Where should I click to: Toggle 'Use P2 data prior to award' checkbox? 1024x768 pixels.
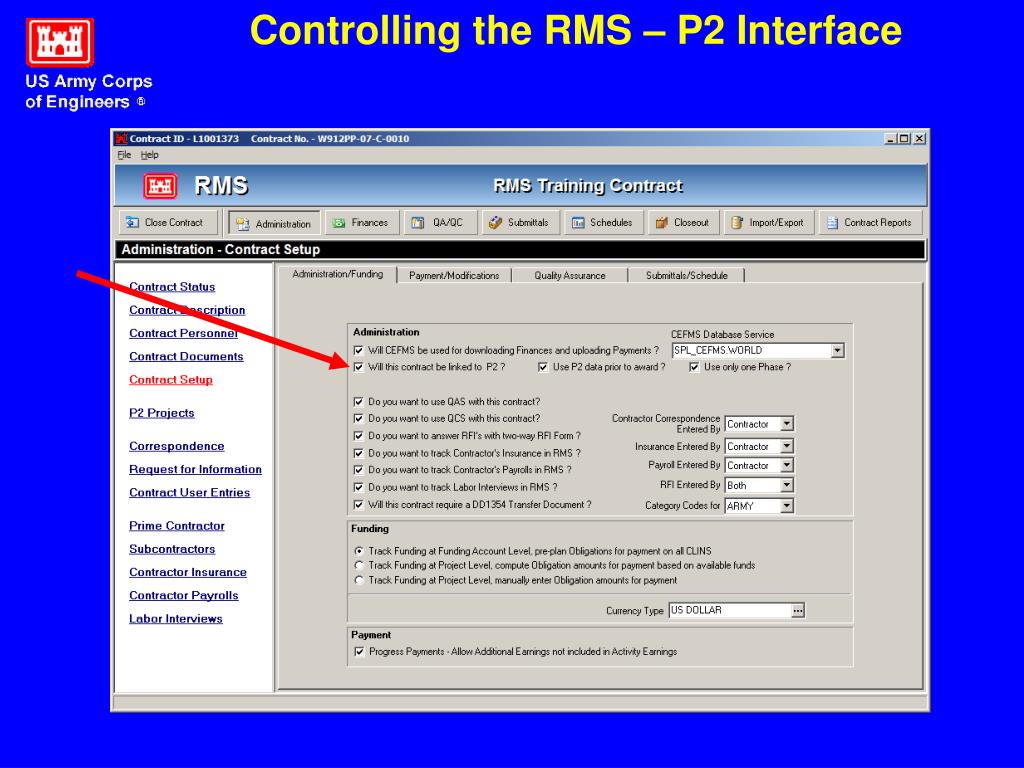(543, 367)
